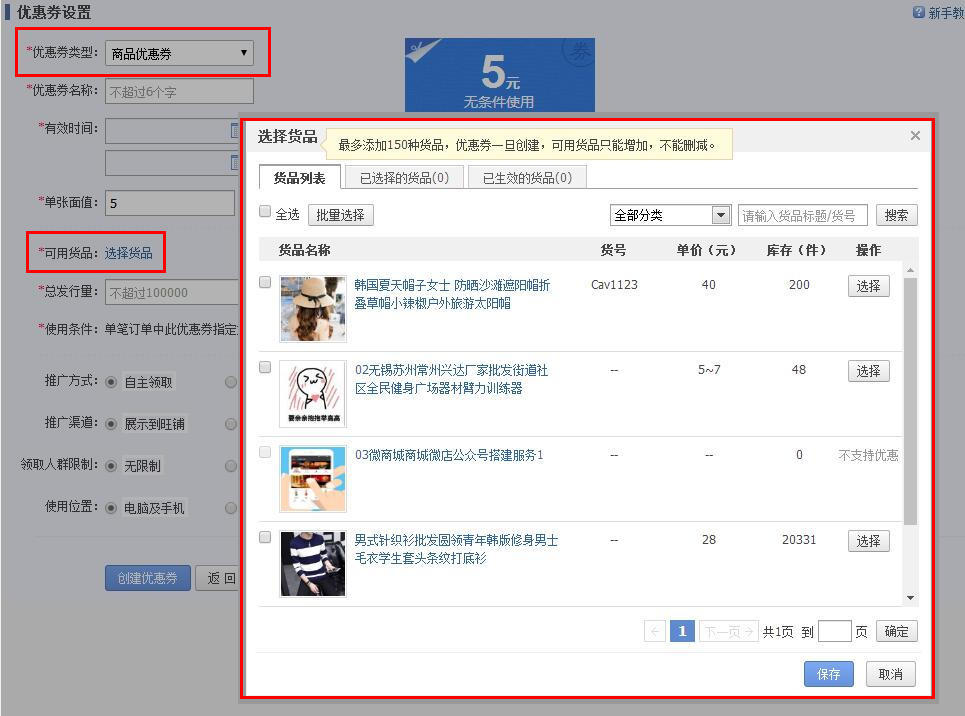The height and width of the screenshot is (716, 965).
Task: Click the 货号 value Cav1123
Action: coord(614,284)
